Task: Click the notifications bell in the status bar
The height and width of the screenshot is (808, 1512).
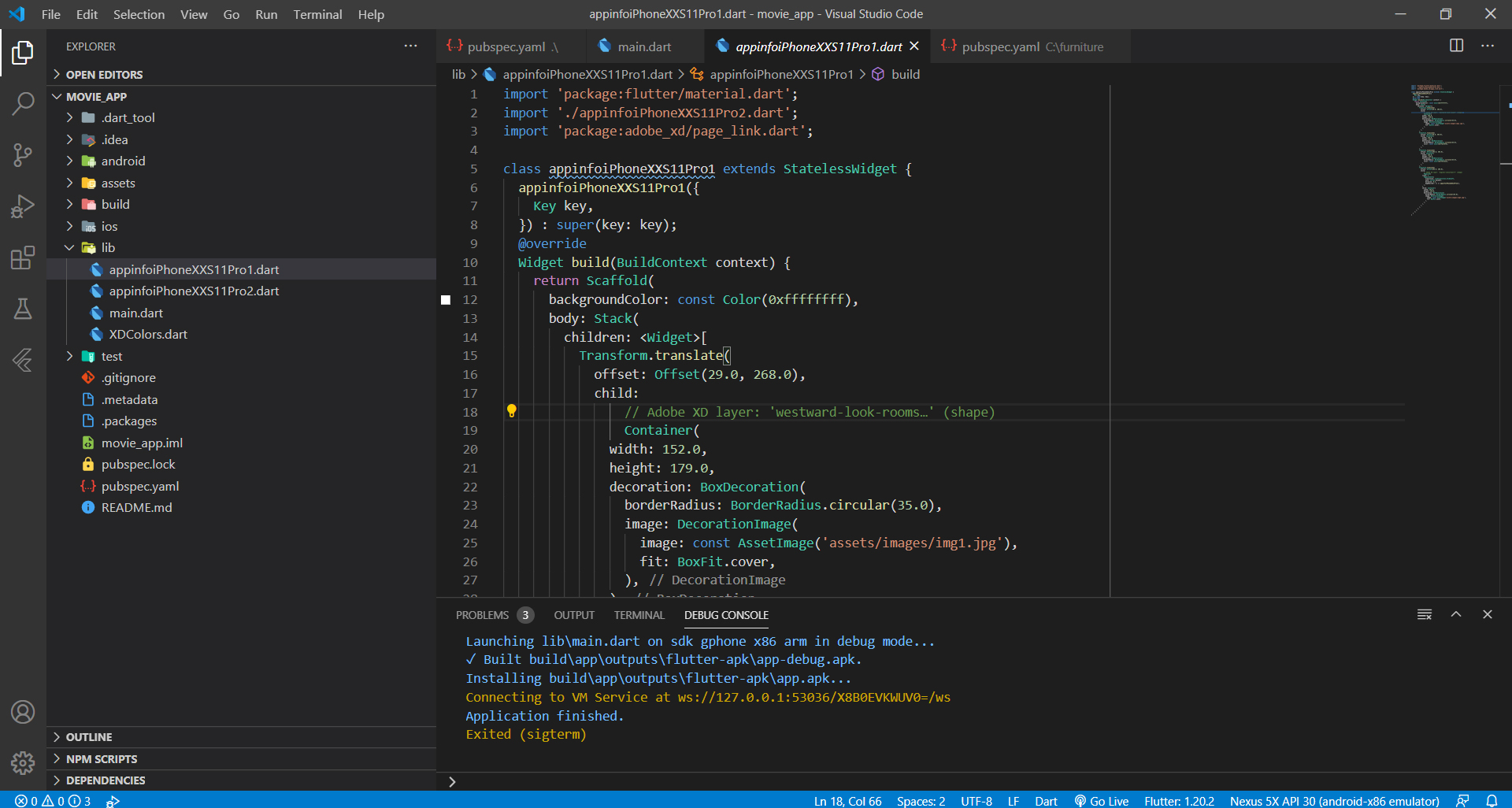Action: 1493,801
